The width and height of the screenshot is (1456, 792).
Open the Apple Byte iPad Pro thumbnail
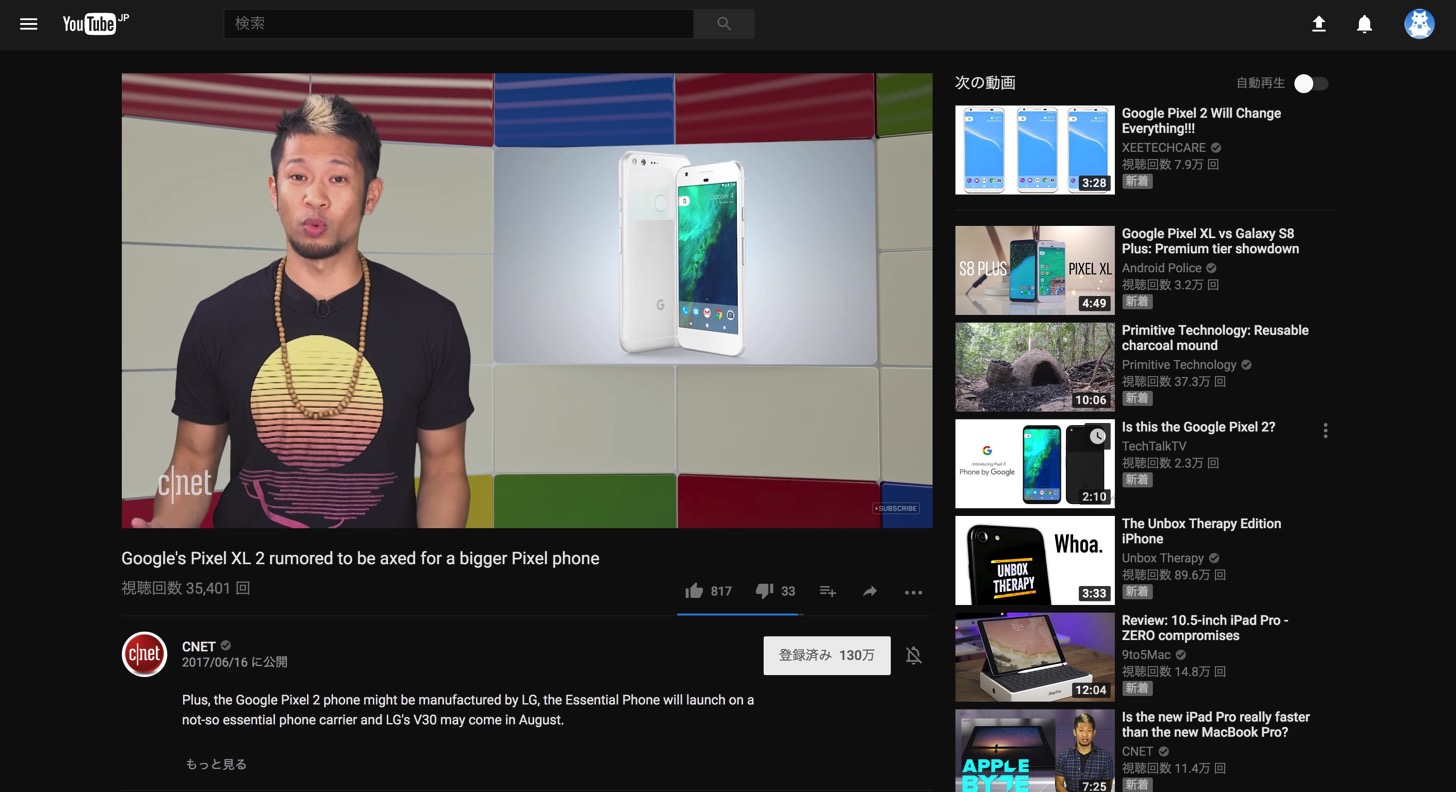(x=1035, y=751)
